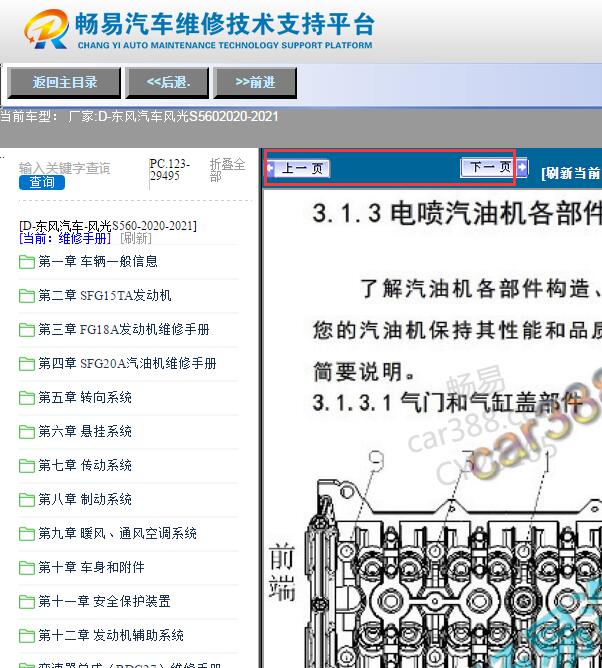Click the 3.1.3.1 气门和气缸盖部件 heading
This screenshot has height=668, width=602.
[446, 403]
